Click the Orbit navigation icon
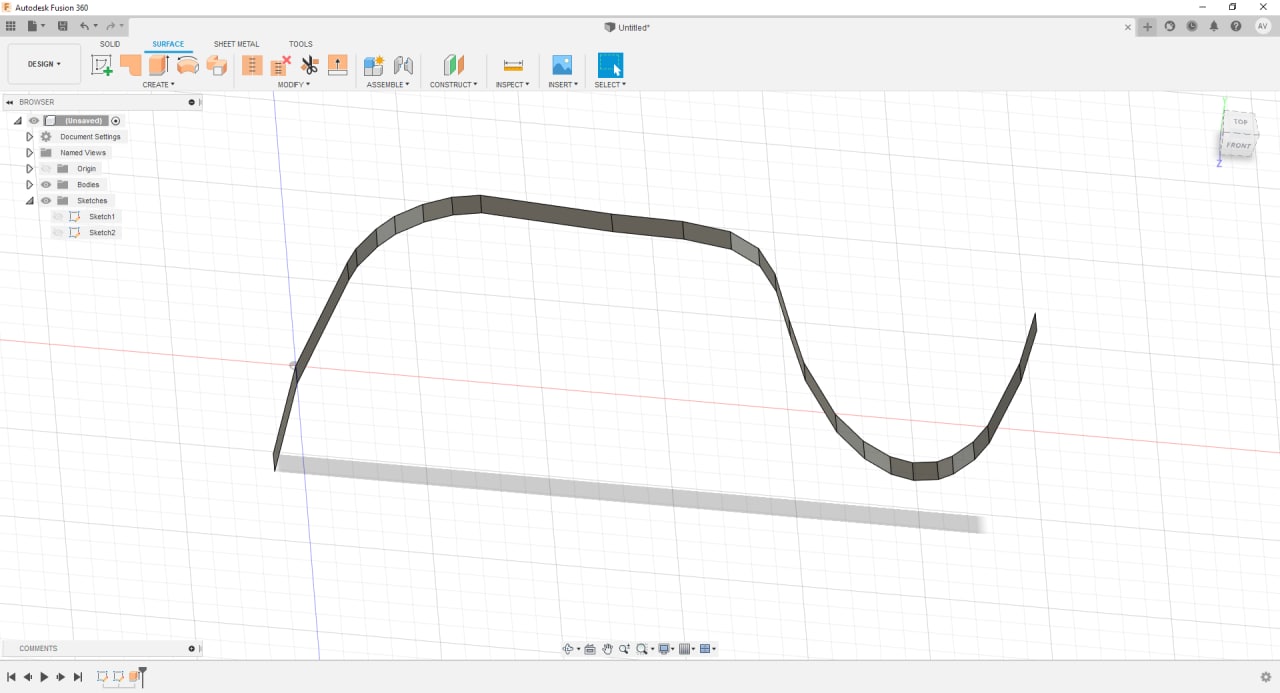 [x=569, y=649]
